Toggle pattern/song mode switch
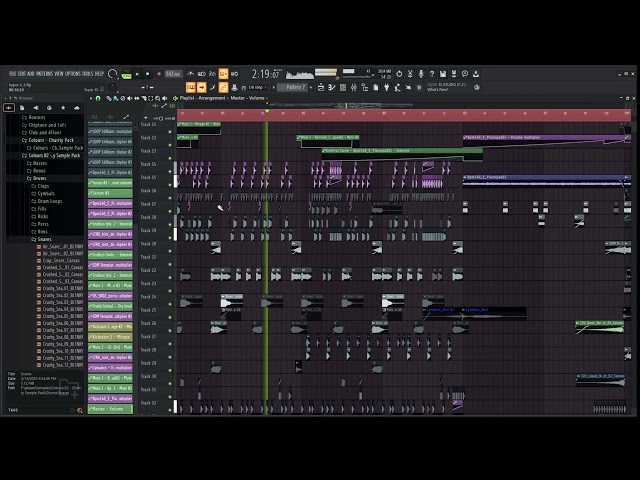Image resolution: width=640 pixels, height=480 pixels. pyautogui.click(x=127, y=74)
